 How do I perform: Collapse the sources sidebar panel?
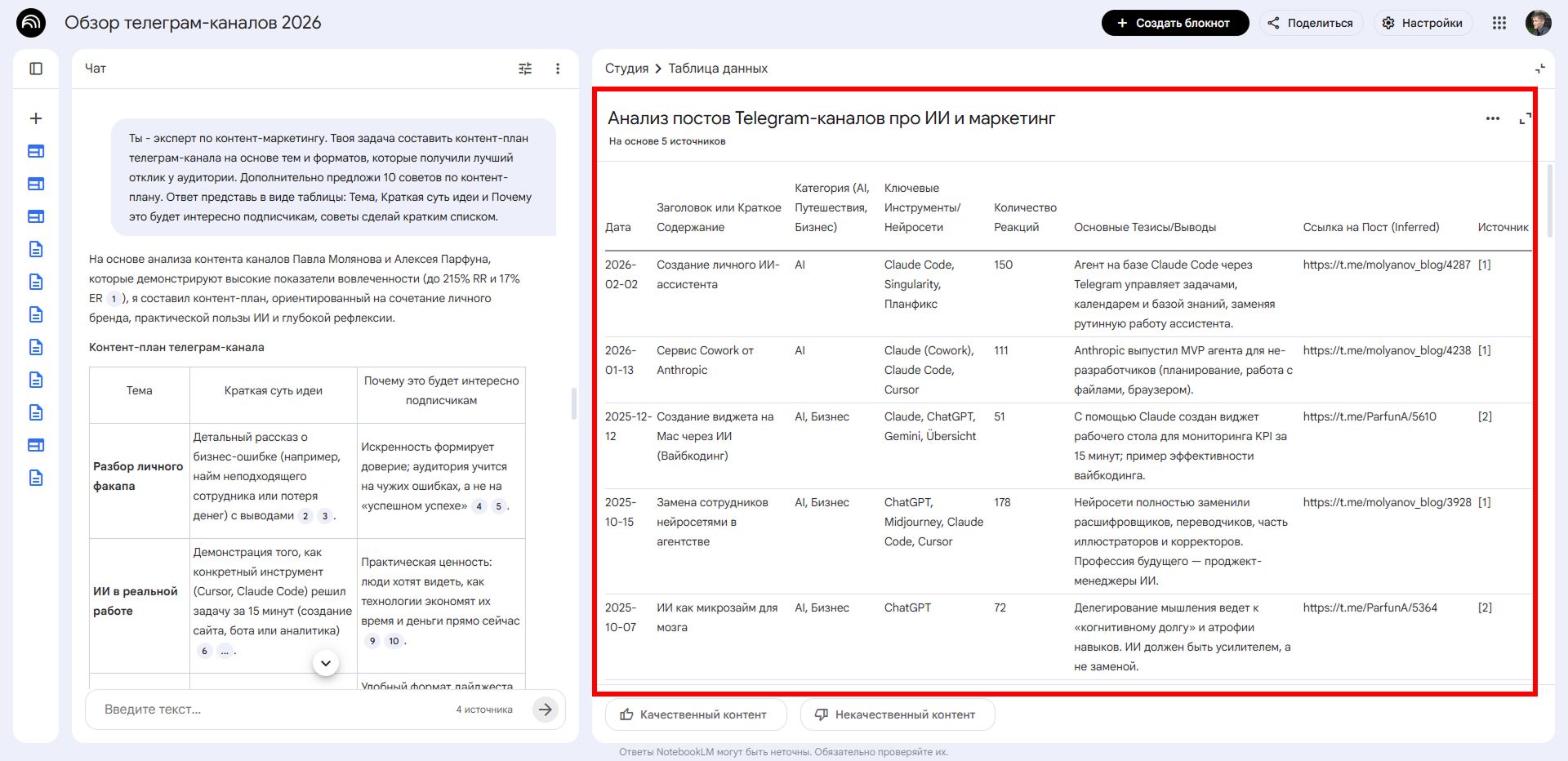36,69
